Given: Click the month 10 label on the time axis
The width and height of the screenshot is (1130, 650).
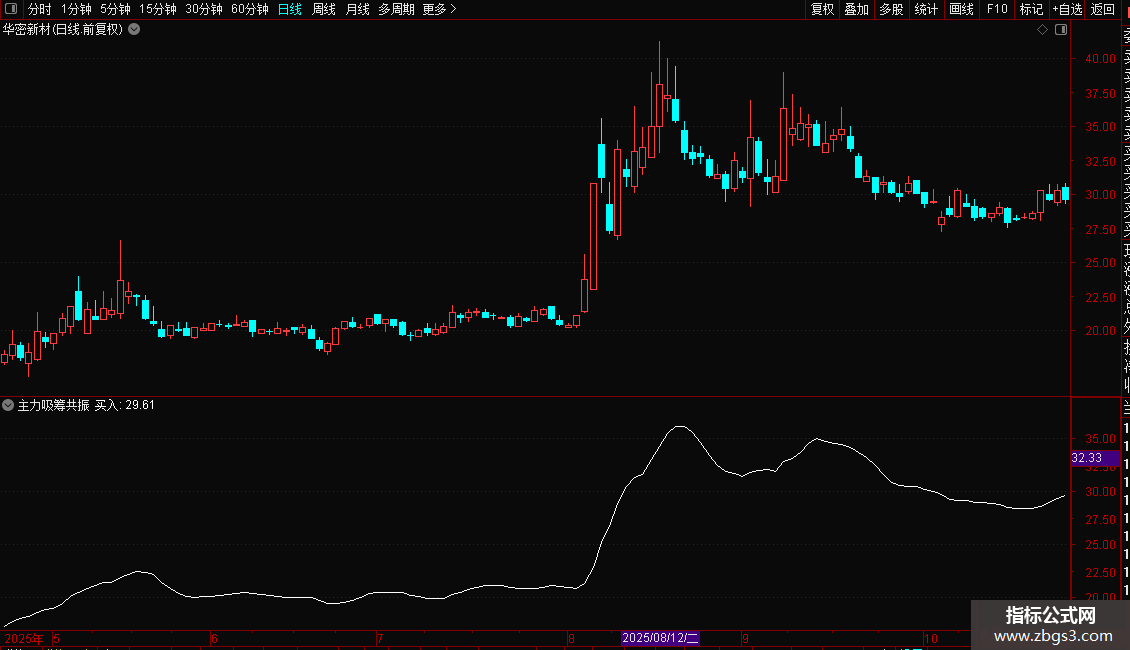Looking at the screenshot, I should [x=931, y=638].
